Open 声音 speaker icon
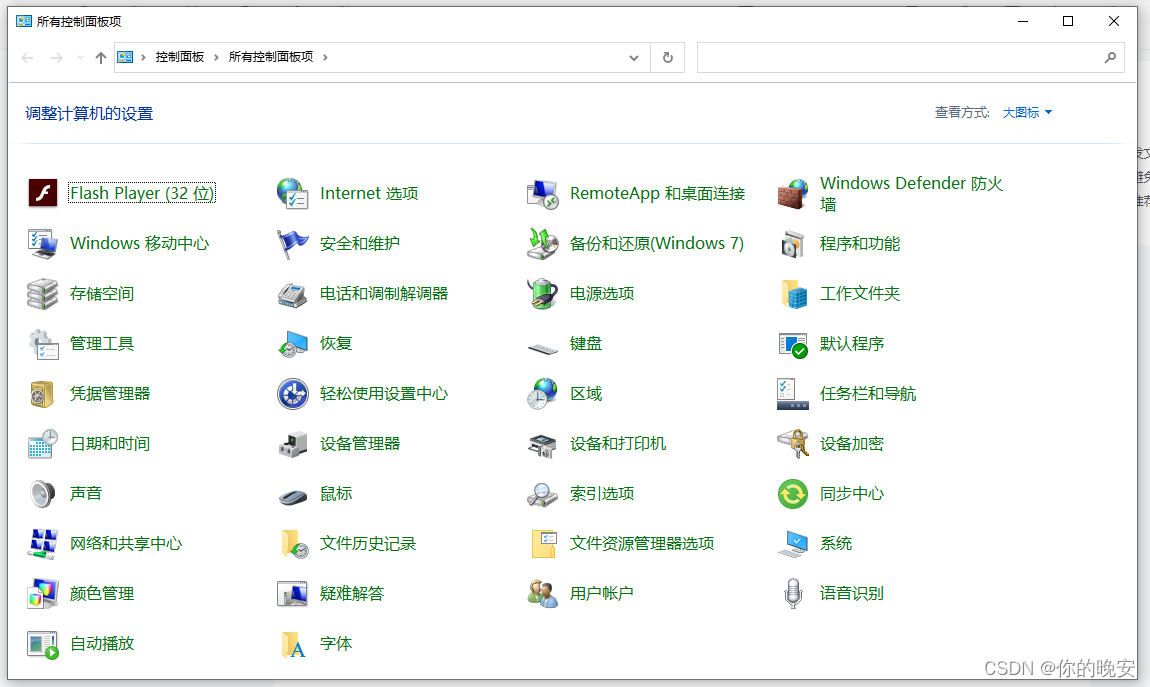1150x687 pixels. pyautogui.click(x=43, y=493)
